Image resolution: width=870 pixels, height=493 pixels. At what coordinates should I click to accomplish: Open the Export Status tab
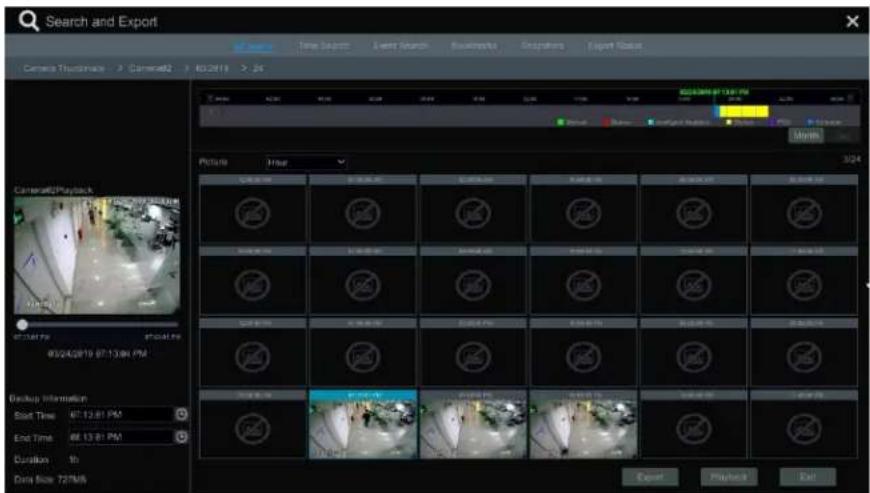coord(615,46)
